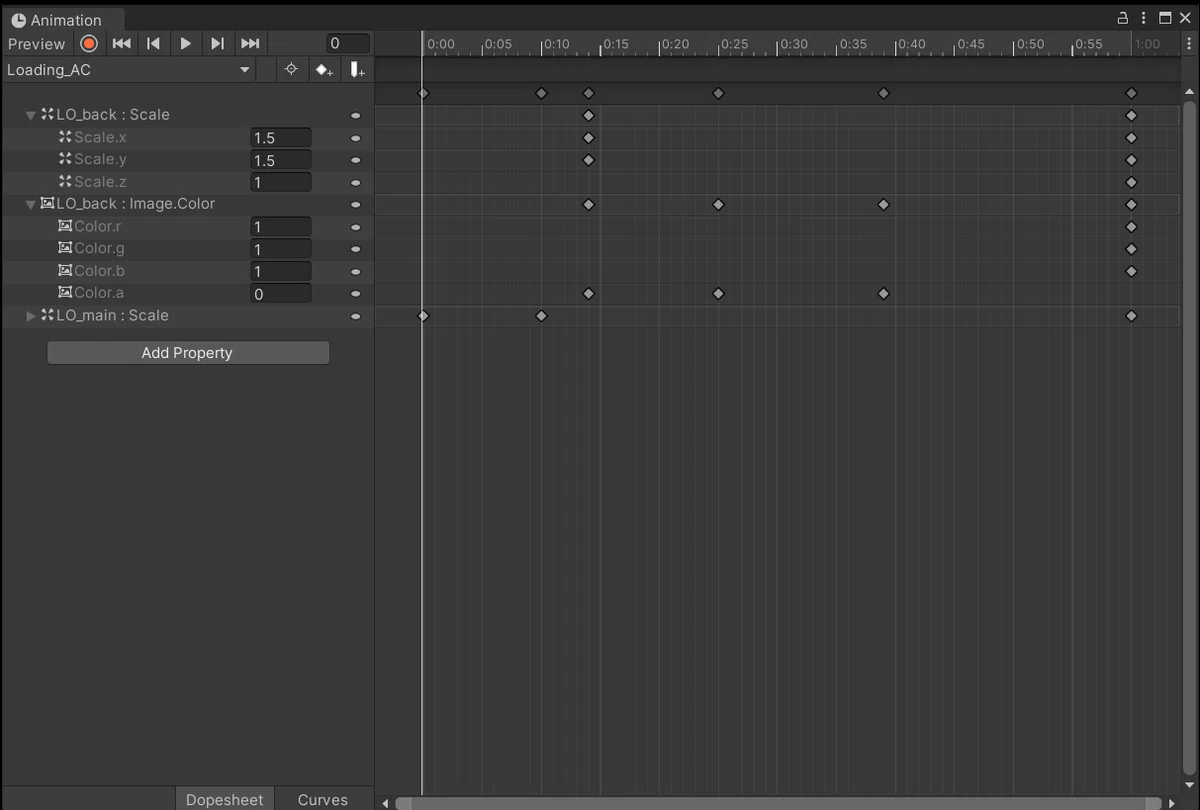
Task: Select the Color.a row
Action: [187, 293]
